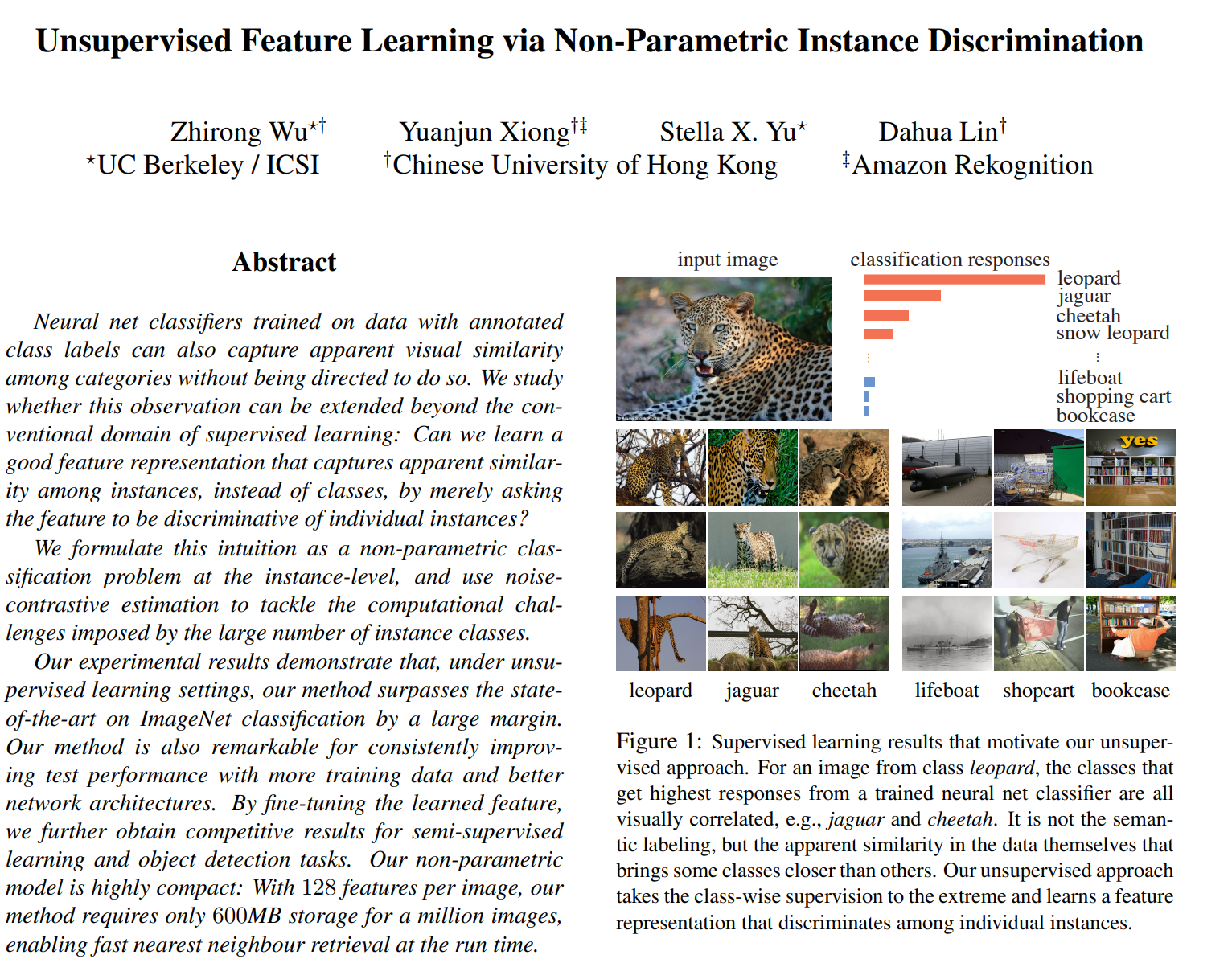Click the longest orange bar for leopard

pyautogui.click(x=954, y=279)
